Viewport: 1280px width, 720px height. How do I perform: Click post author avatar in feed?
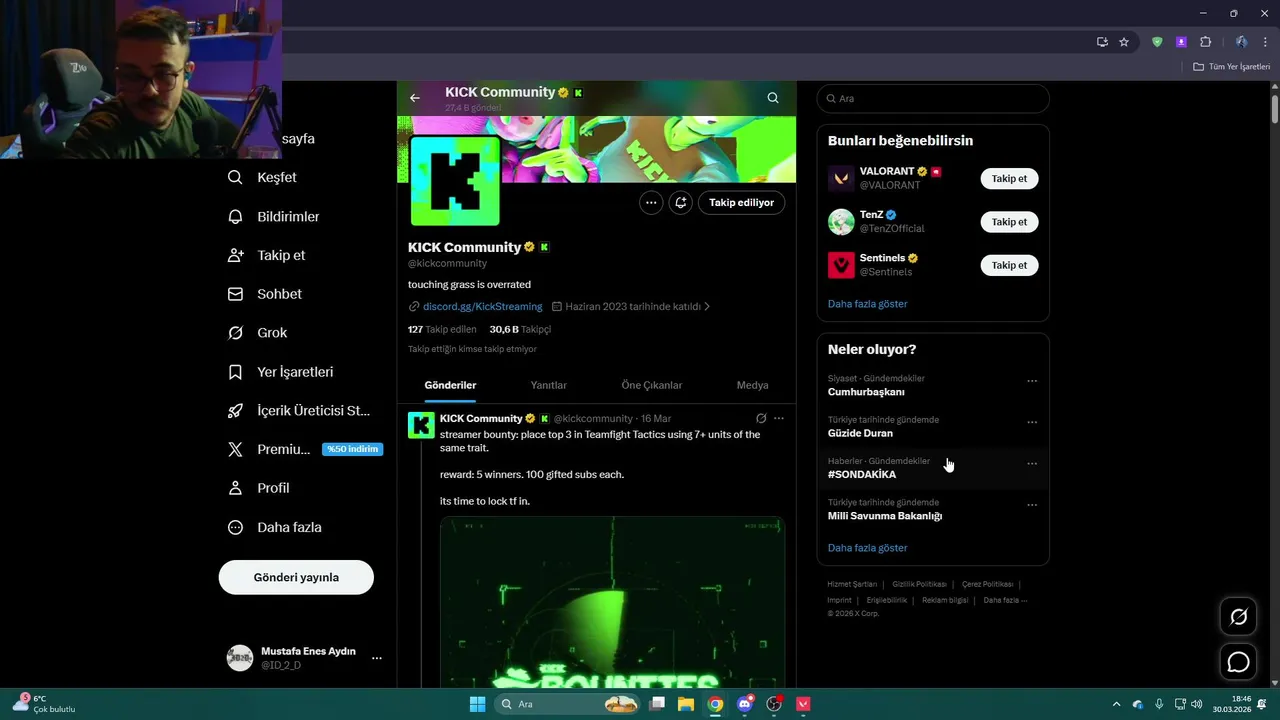[421, 425]
